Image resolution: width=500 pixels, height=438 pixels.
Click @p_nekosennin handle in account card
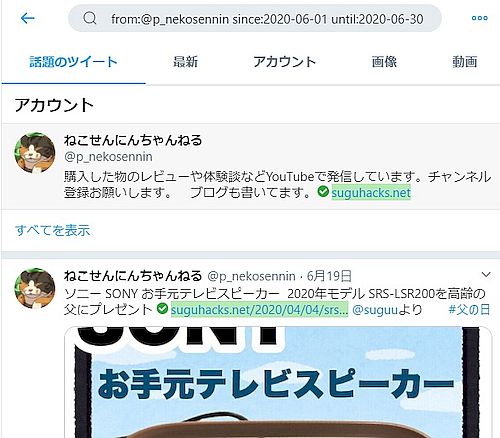pos(108,157)
